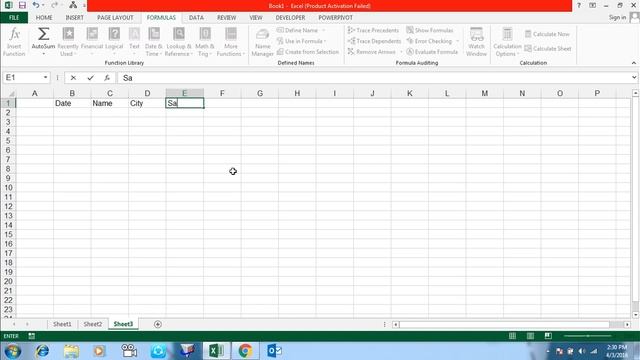Click Create from Selection
640x360 pixels.
click(x=308, y=52)
